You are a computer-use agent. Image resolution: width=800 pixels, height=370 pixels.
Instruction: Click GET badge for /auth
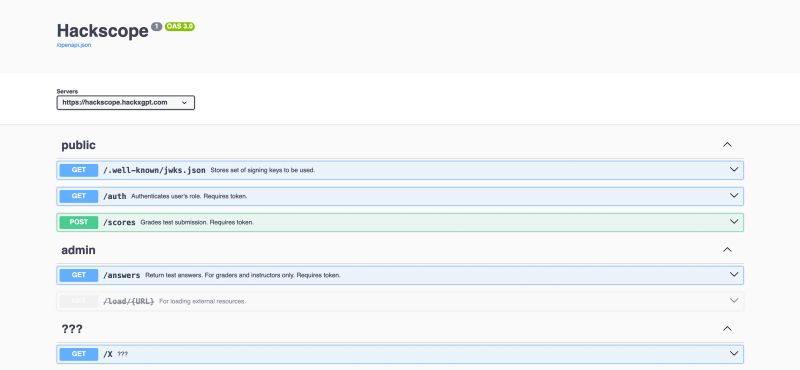coord(79,196)
